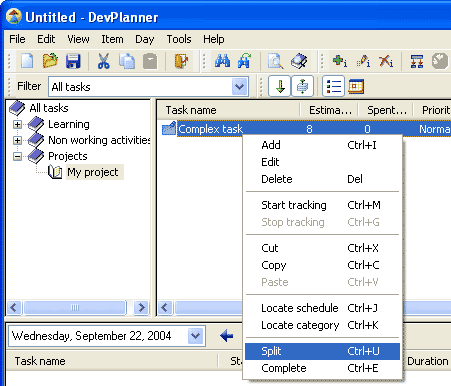
Task: Open the Filter All tasks dropdown
Action: 240,87
